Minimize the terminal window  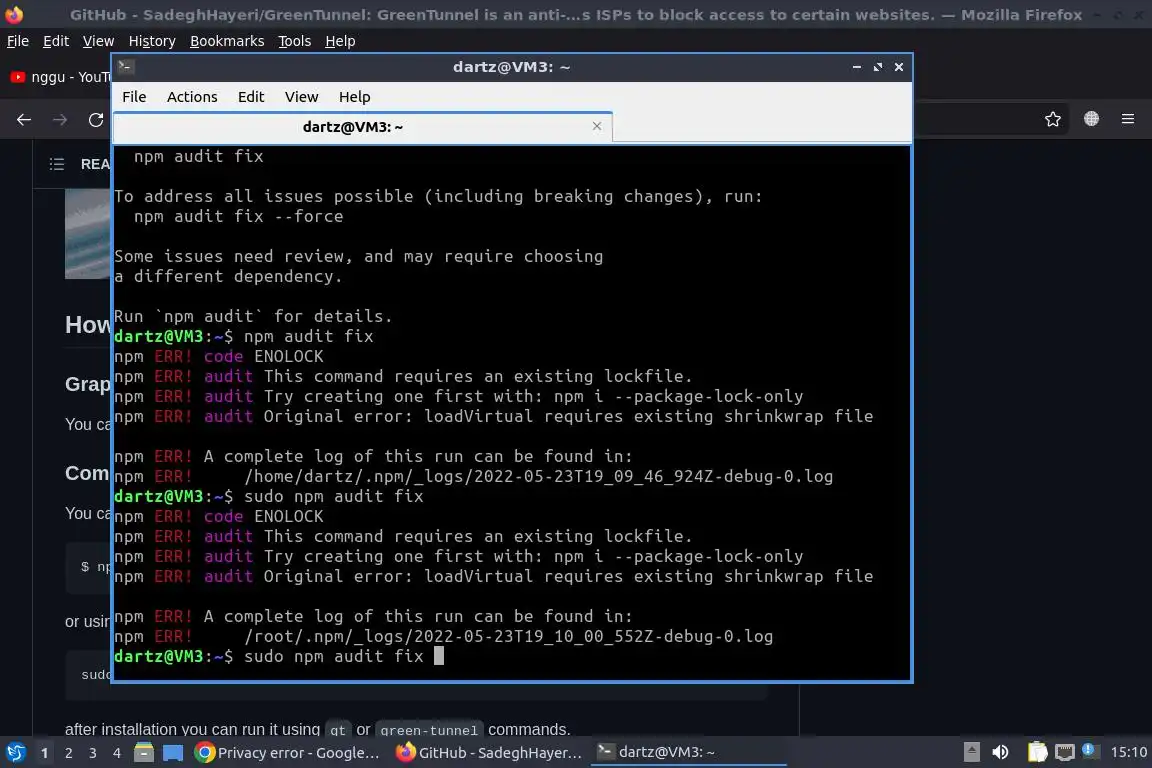(x=857, y=67)
